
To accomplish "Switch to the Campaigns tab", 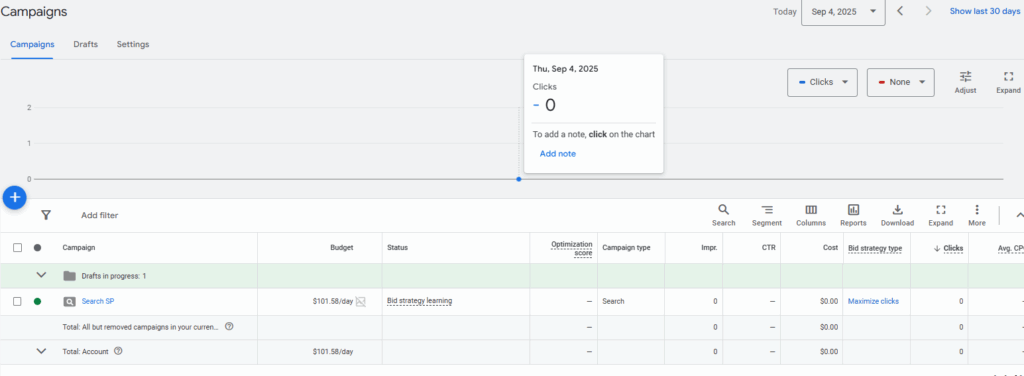I will tap(32, 44).
